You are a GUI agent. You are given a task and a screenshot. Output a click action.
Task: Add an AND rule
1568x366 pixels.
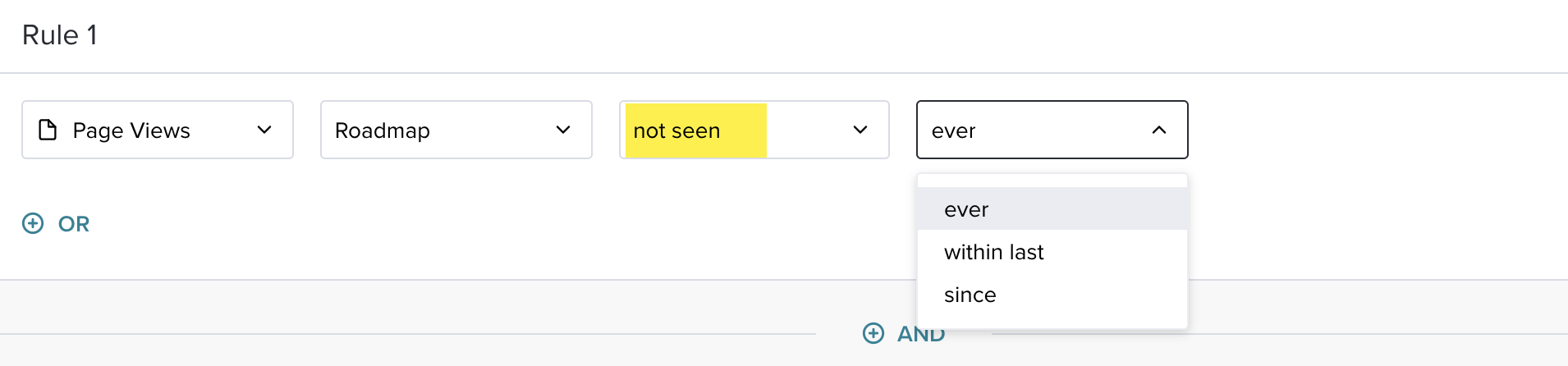tap(904, 333)
